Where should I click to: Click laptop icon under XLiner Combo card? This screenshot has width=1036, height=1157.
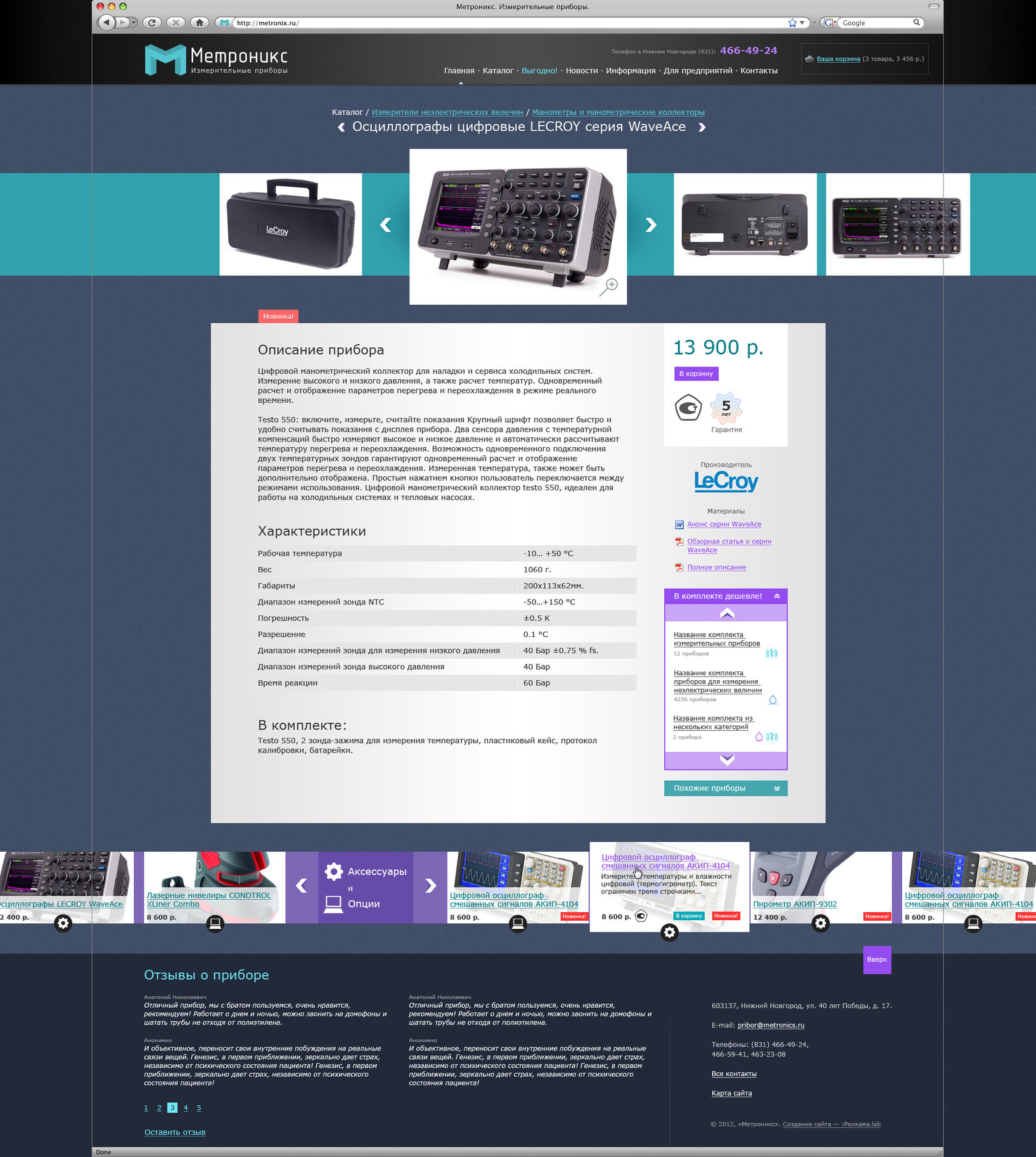[x=215, y=923]
